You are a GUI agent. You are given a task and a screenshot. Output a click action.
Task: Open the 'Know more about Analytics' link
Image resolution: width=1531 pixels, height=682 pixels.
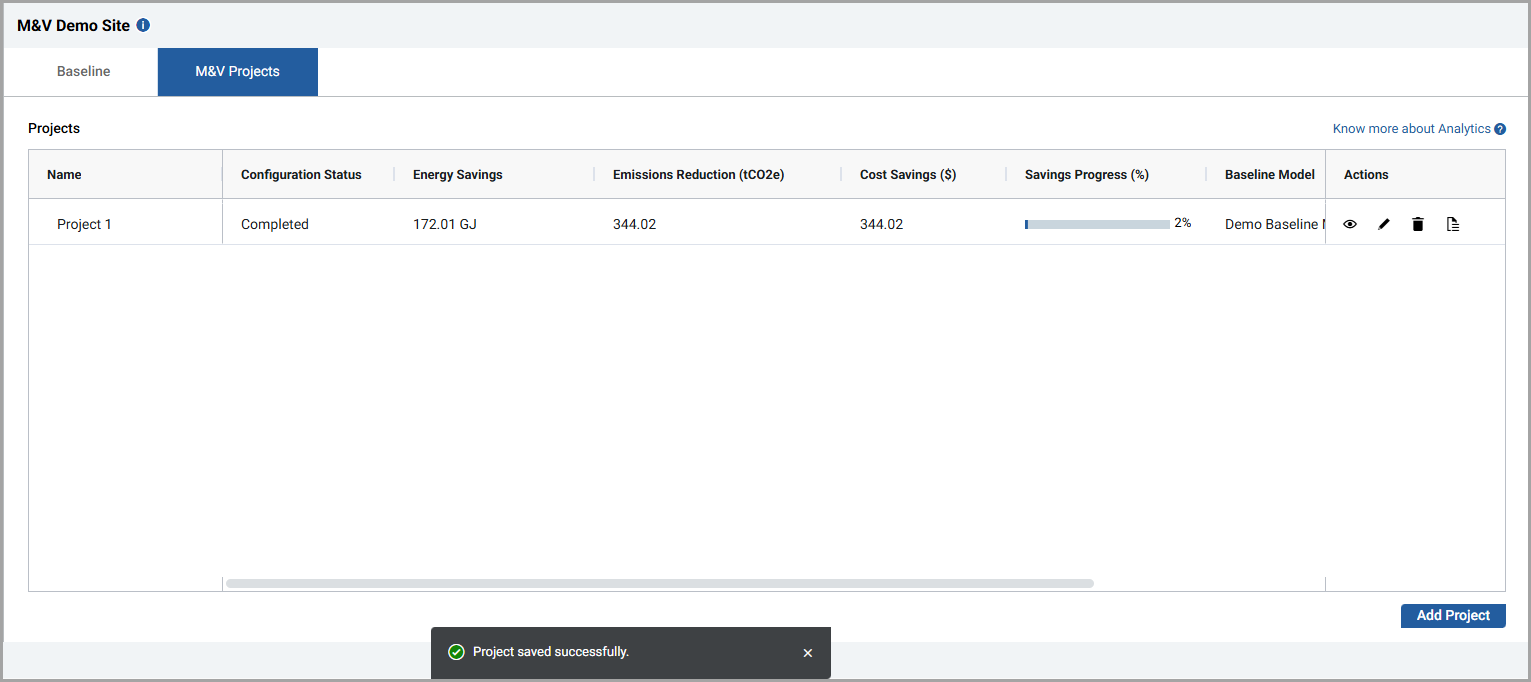(1411, 129)
